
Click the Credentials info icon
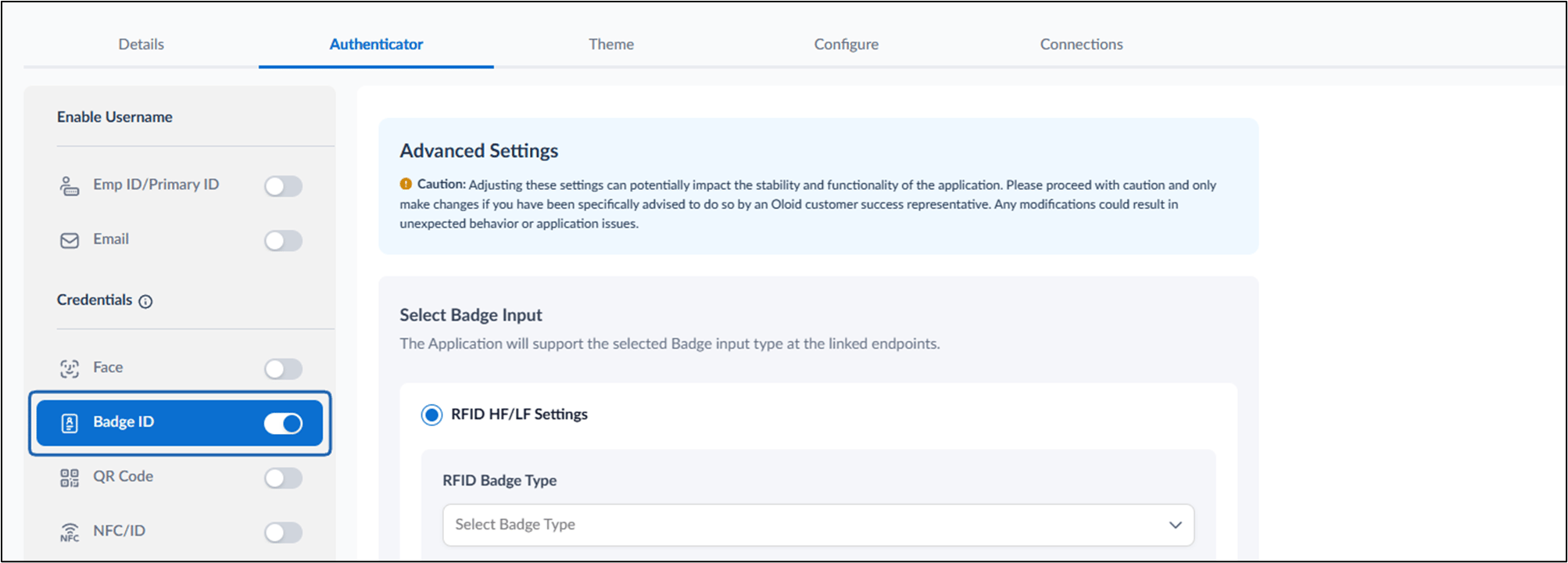pyautogui.click(x=145, y=301)
